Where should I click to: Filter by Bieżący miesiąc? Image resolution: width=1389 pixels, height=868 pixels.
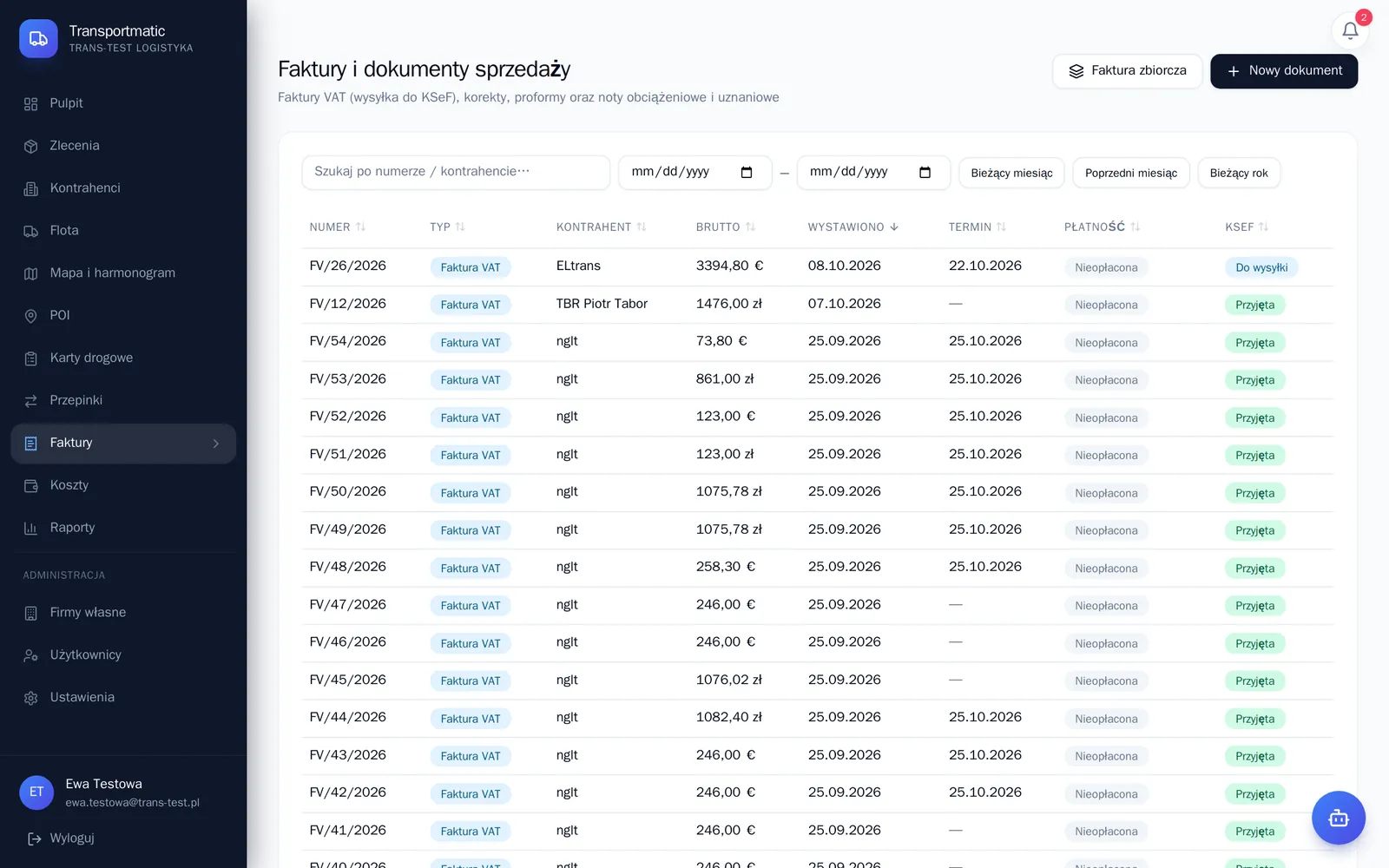[x=1011, y=173]
